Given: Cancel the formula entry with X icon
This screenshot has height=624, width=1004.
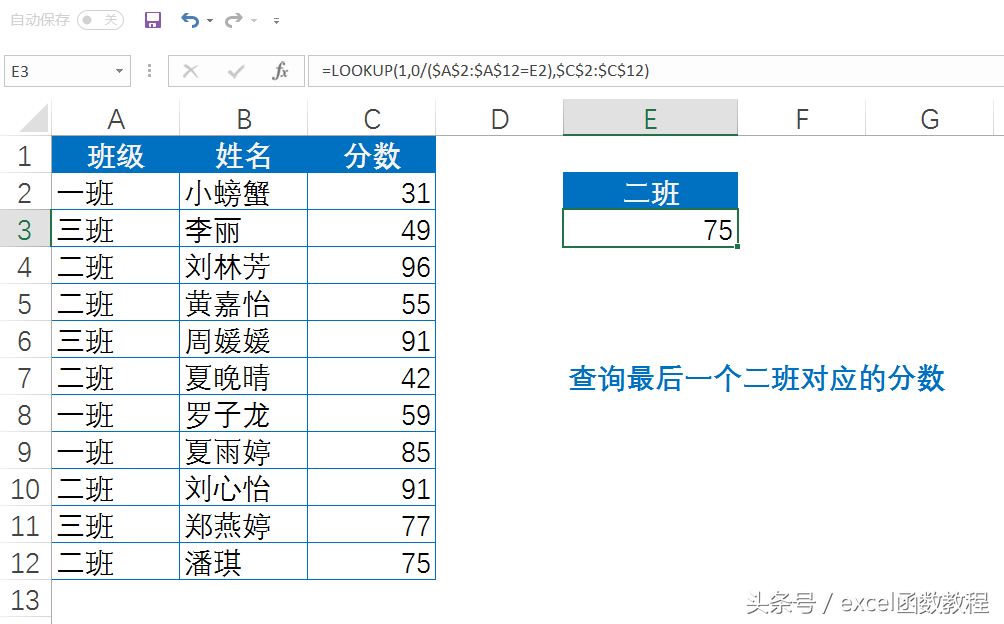Looking at the screenshot, I should click(x=190, y=71).
